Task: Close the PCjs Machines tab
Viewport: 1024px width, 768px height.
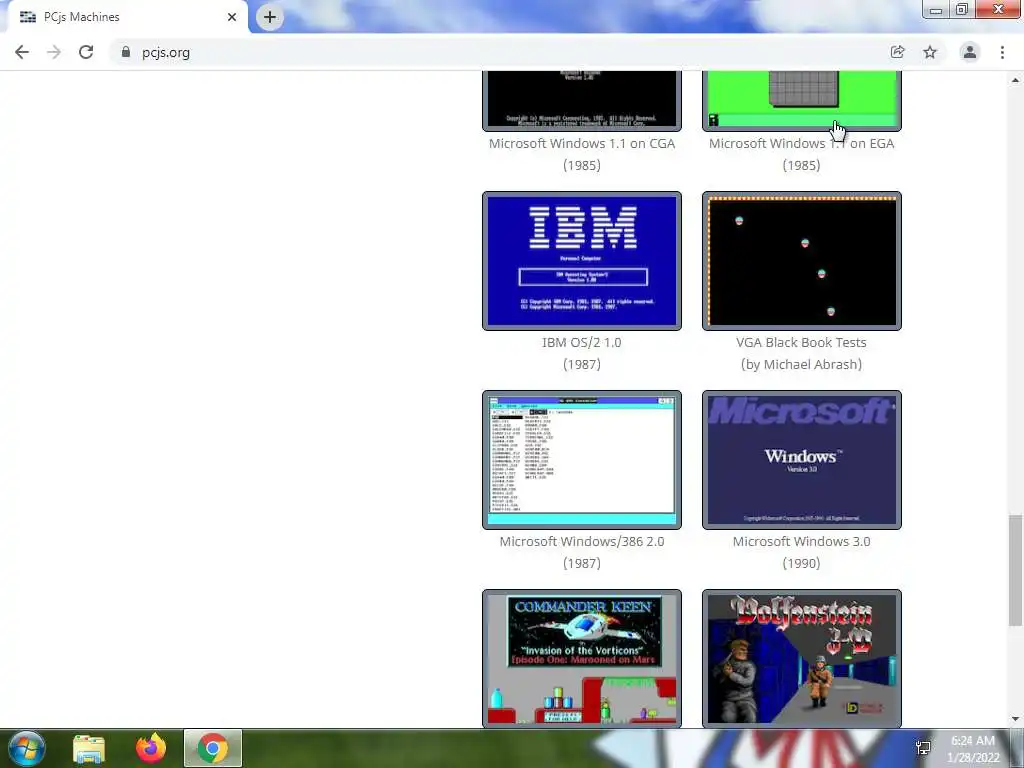Action: (232, 17)
